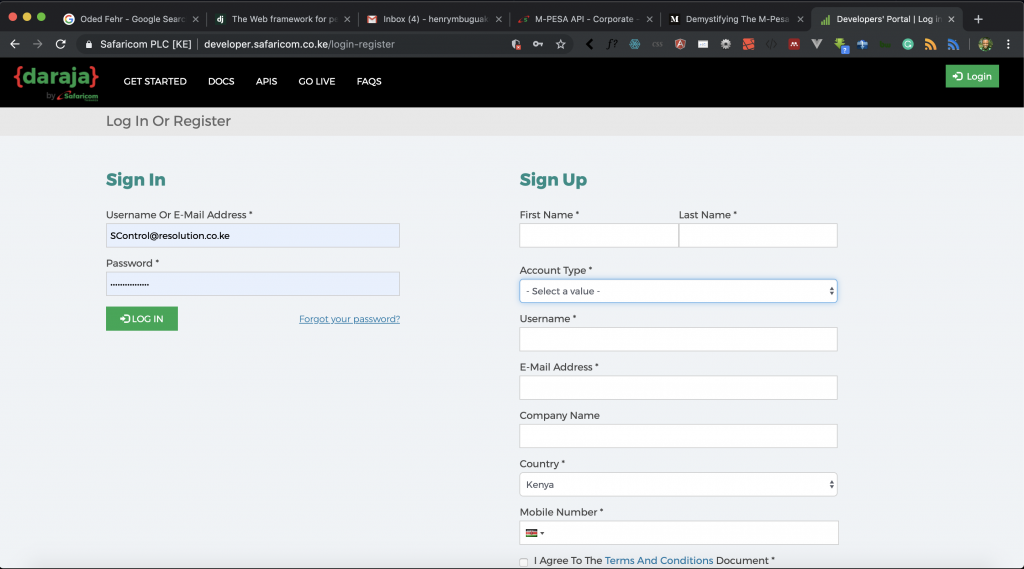Click the Vue devtools extension icon
The width and height of the screenshot is (1024, 569).
816,44
